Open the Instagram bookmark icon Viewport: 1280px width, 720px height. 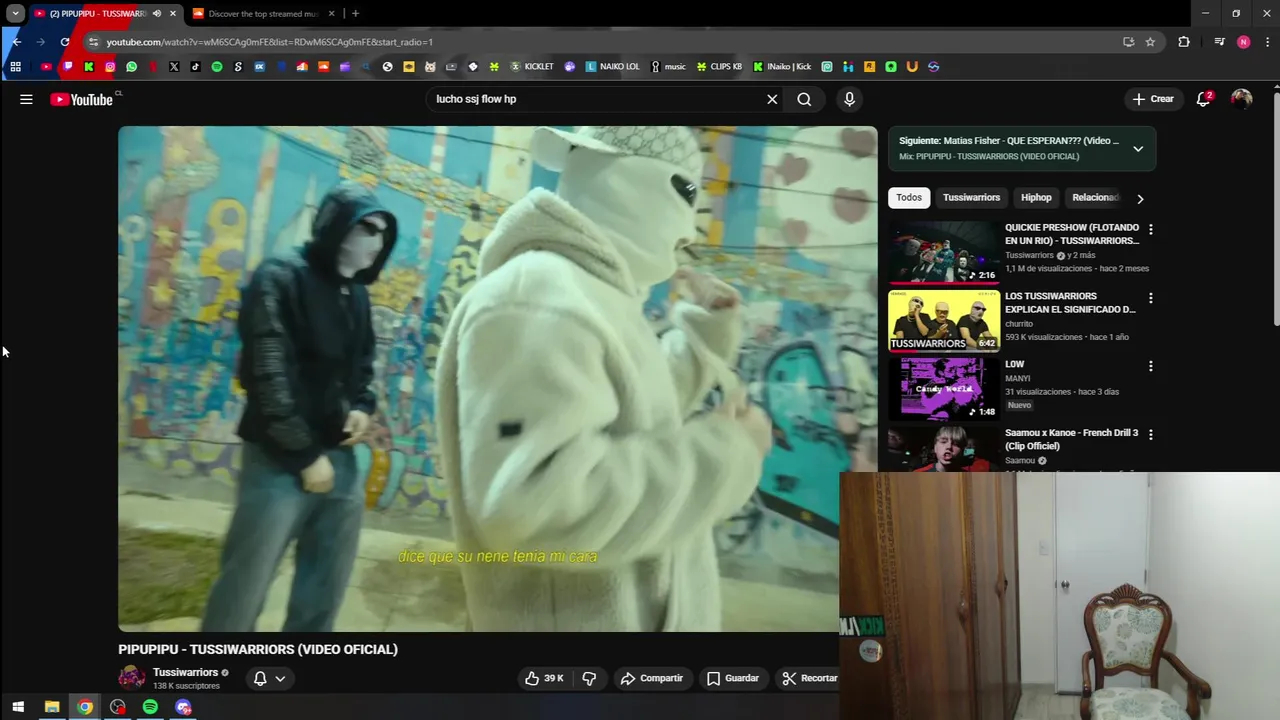pos(110,67)
